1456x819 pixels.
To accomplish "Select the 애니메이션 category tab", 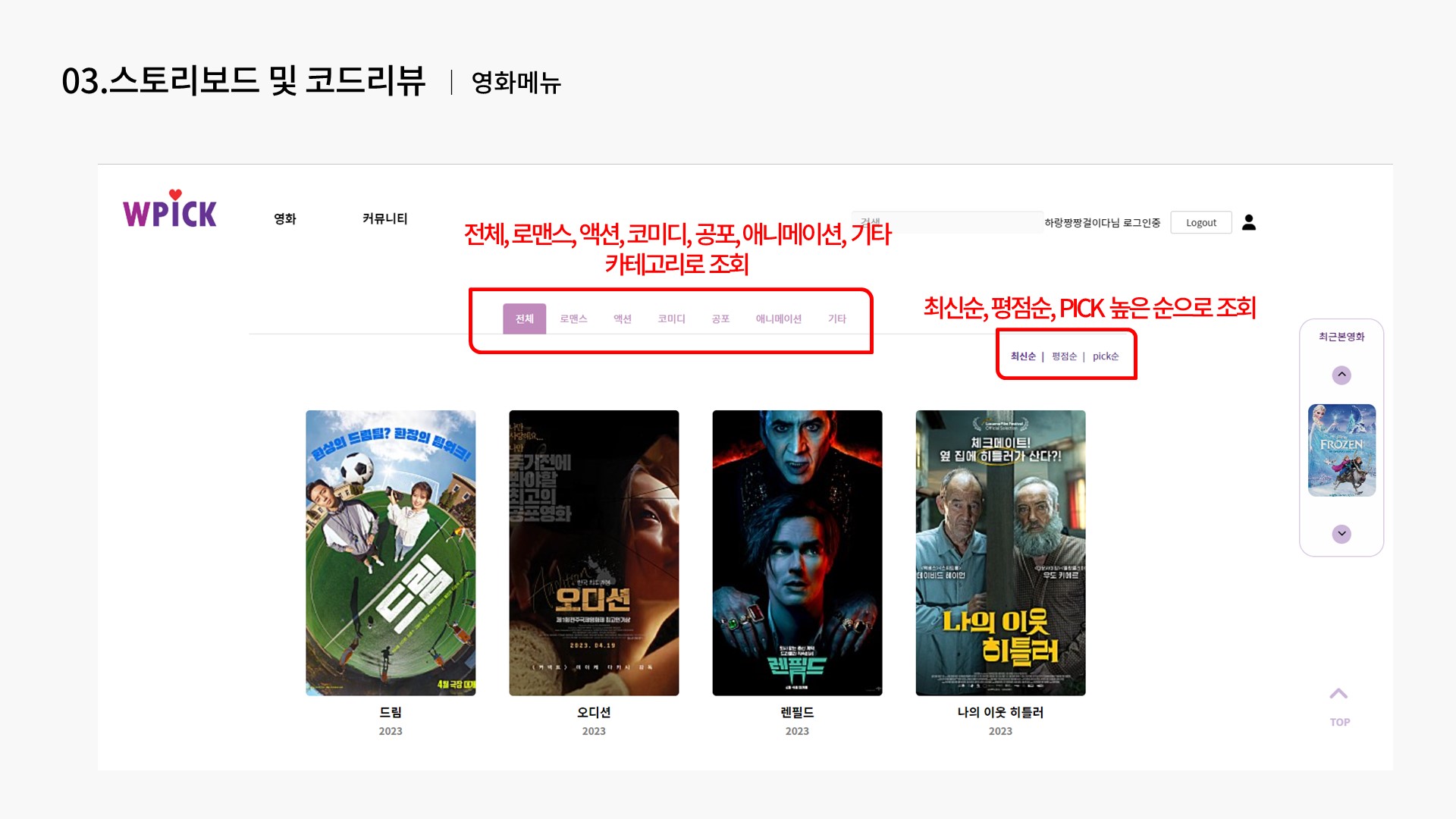I will (779, 318).
